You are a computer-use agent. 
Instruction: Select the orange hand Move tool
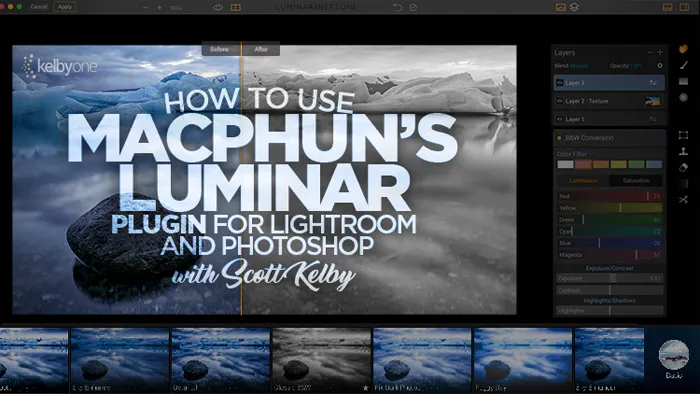pyautogui.click(x=683, y=49)
